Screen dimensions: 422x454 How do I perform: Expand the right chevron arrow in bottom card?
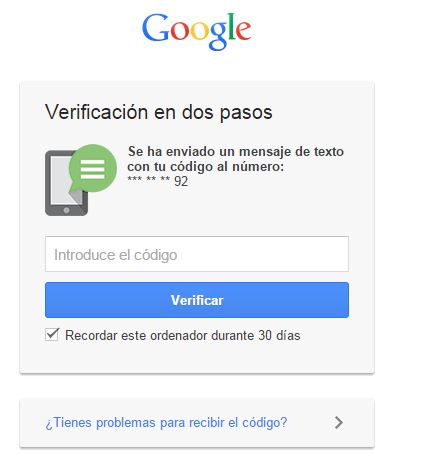coord(339,422)
